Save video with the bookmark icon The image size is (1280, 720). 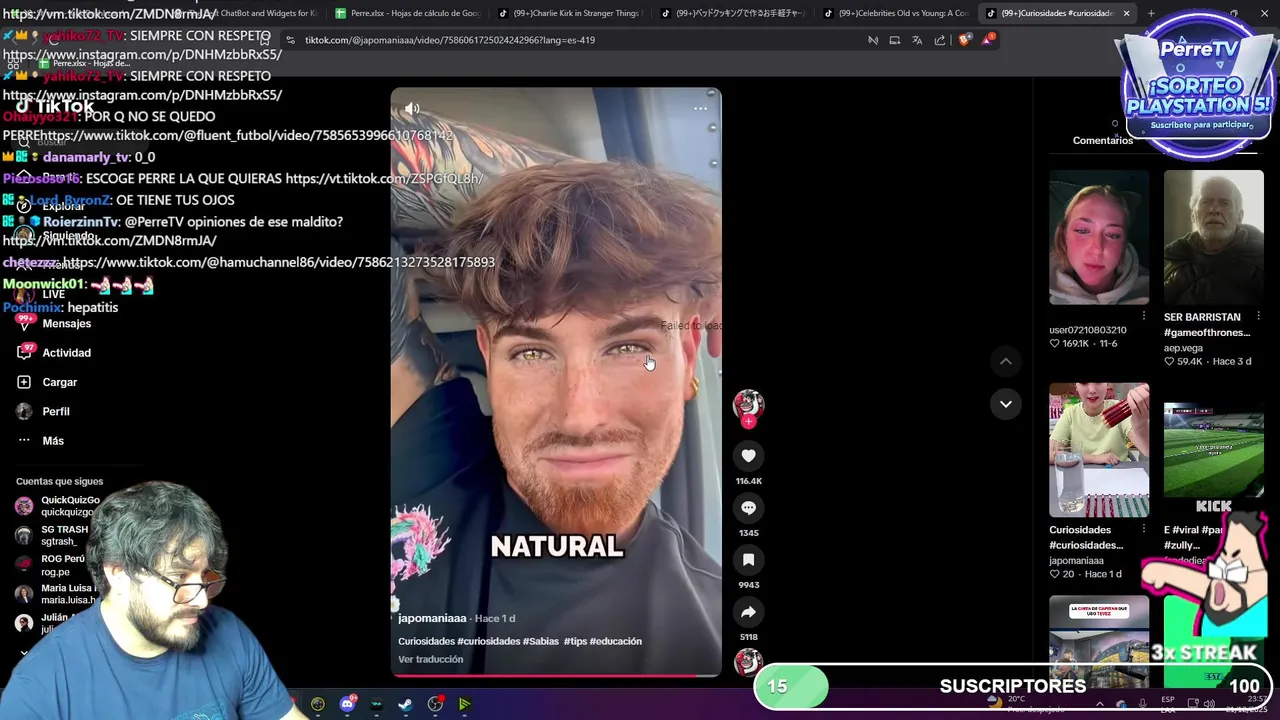click(748, 560)
